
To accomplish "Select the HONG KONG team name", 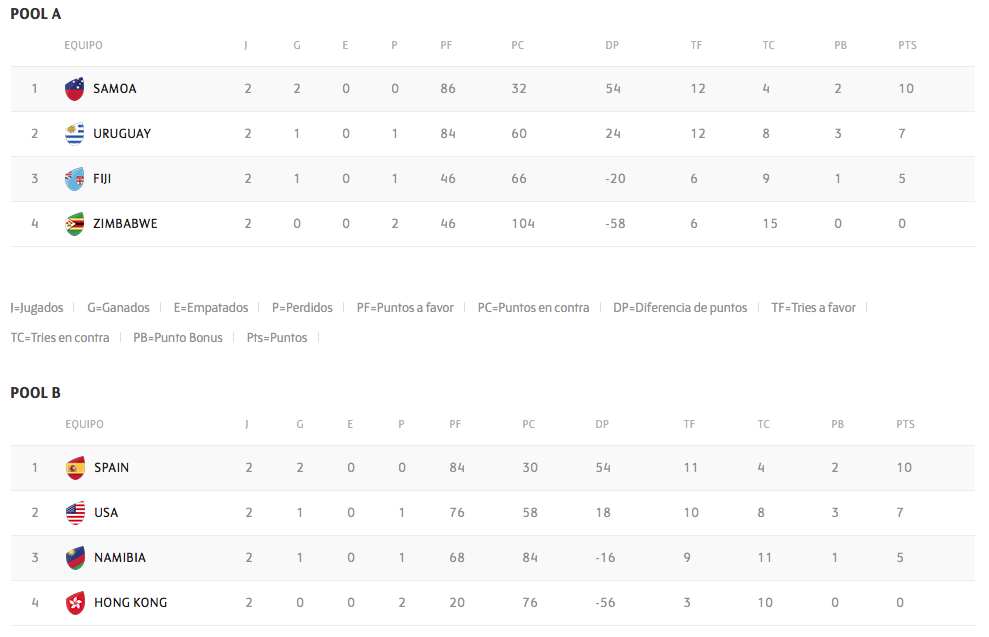I will click(x=130, y=603).
